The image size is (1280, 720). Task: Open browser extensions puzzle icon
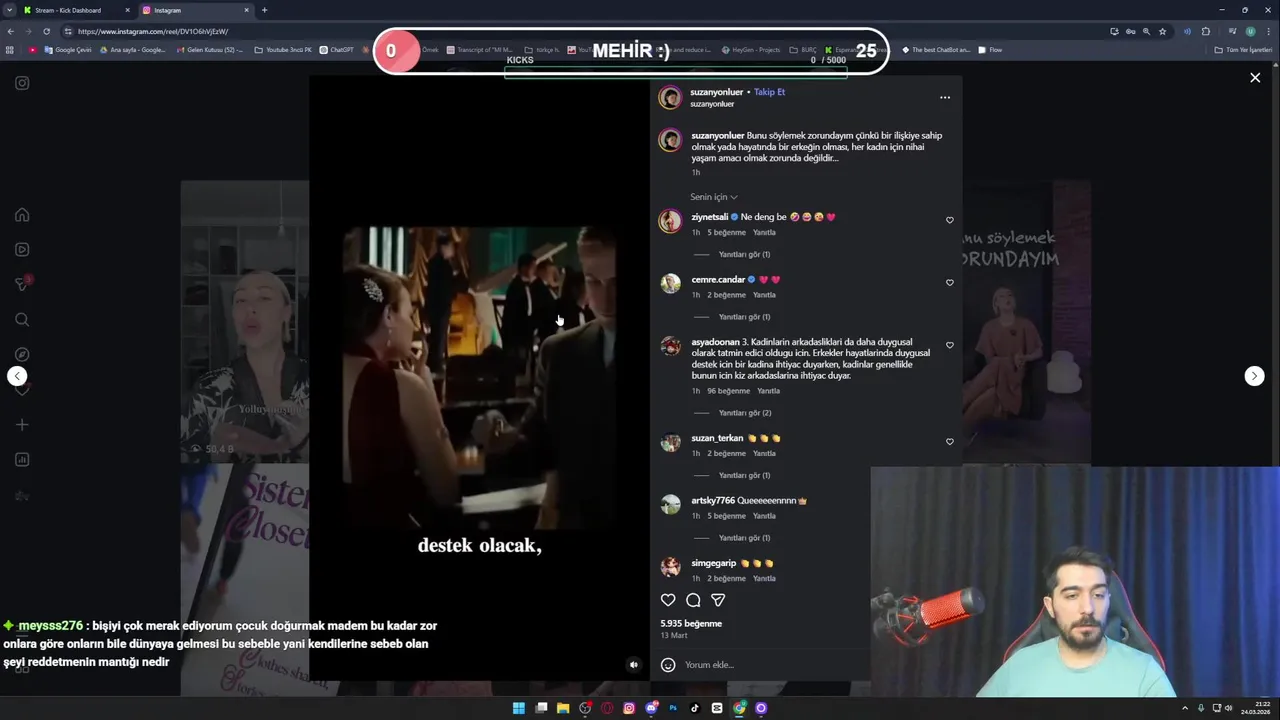[1206, 31]
